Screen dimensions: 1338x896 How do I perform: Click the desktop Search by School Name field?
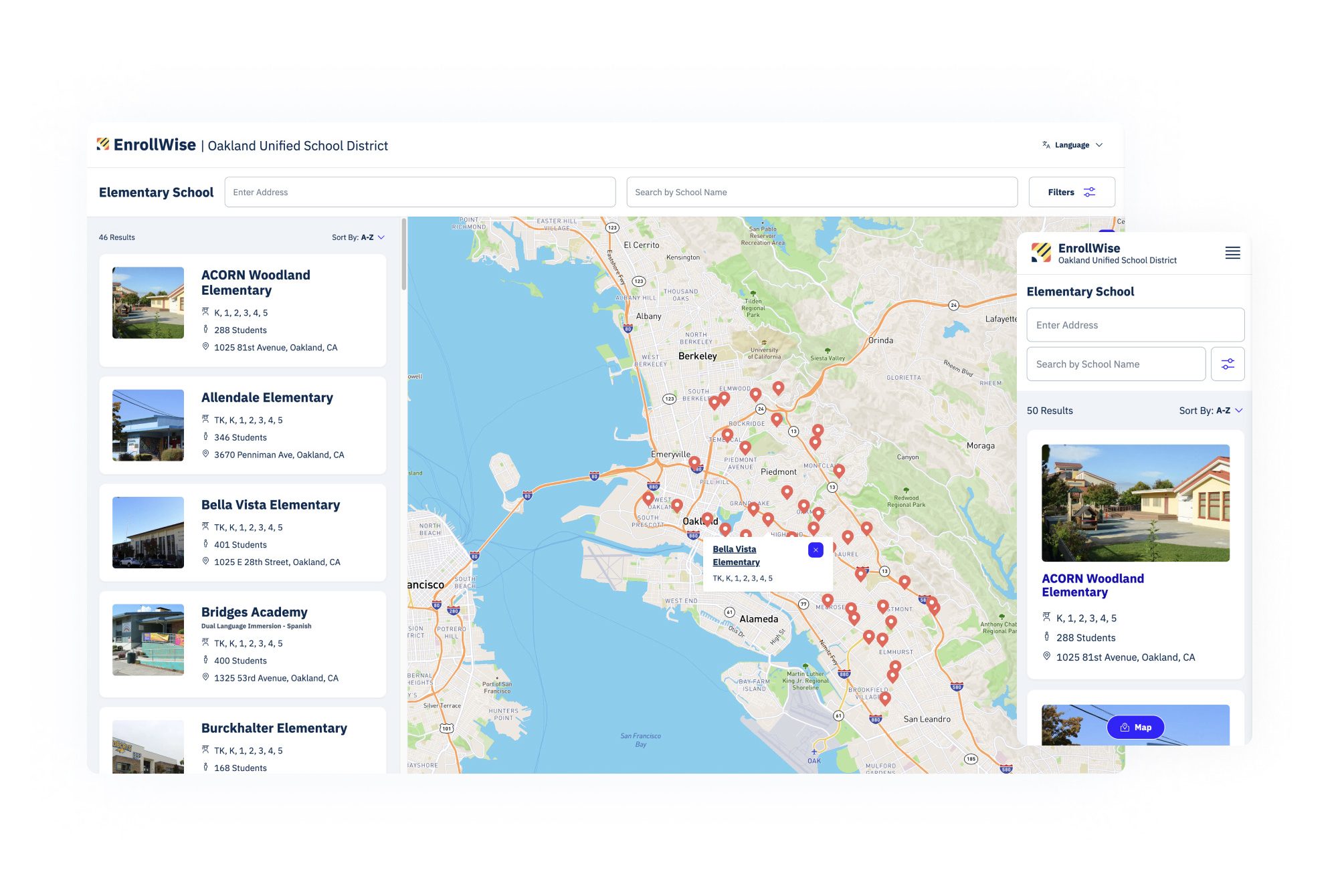coord(822,192)
